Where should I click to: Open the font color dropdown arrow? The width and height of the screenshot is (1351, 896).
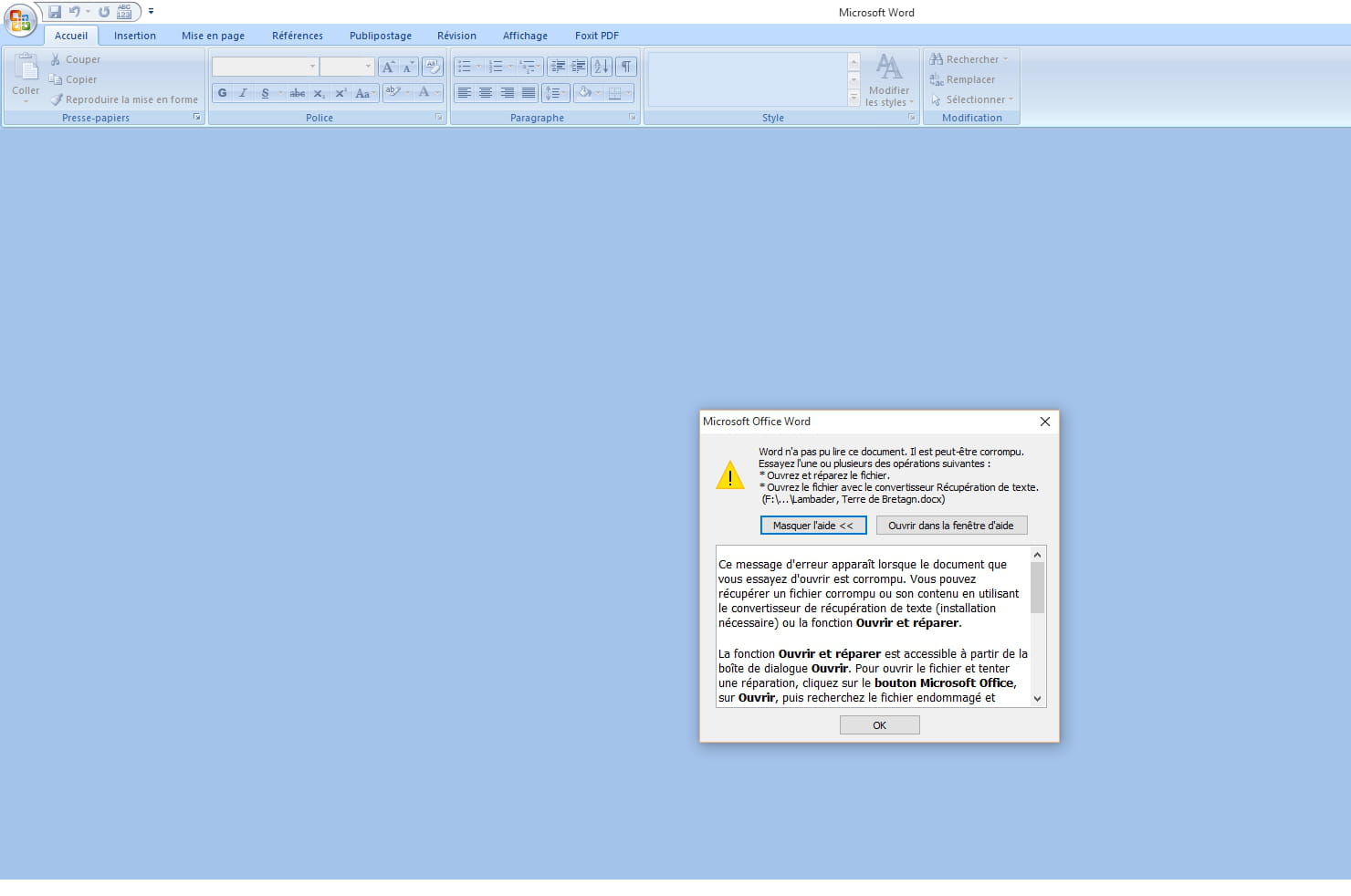pos(437,93)
